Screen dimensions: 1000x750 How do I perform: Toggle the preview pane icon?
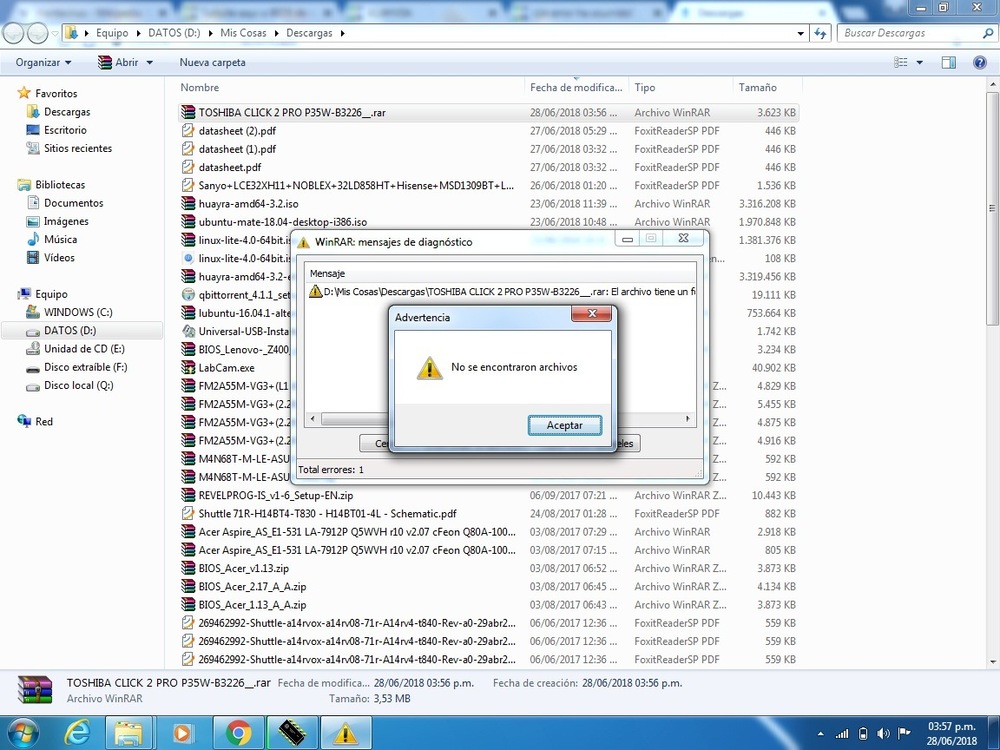pyautogui.click(x=949, y=62)
